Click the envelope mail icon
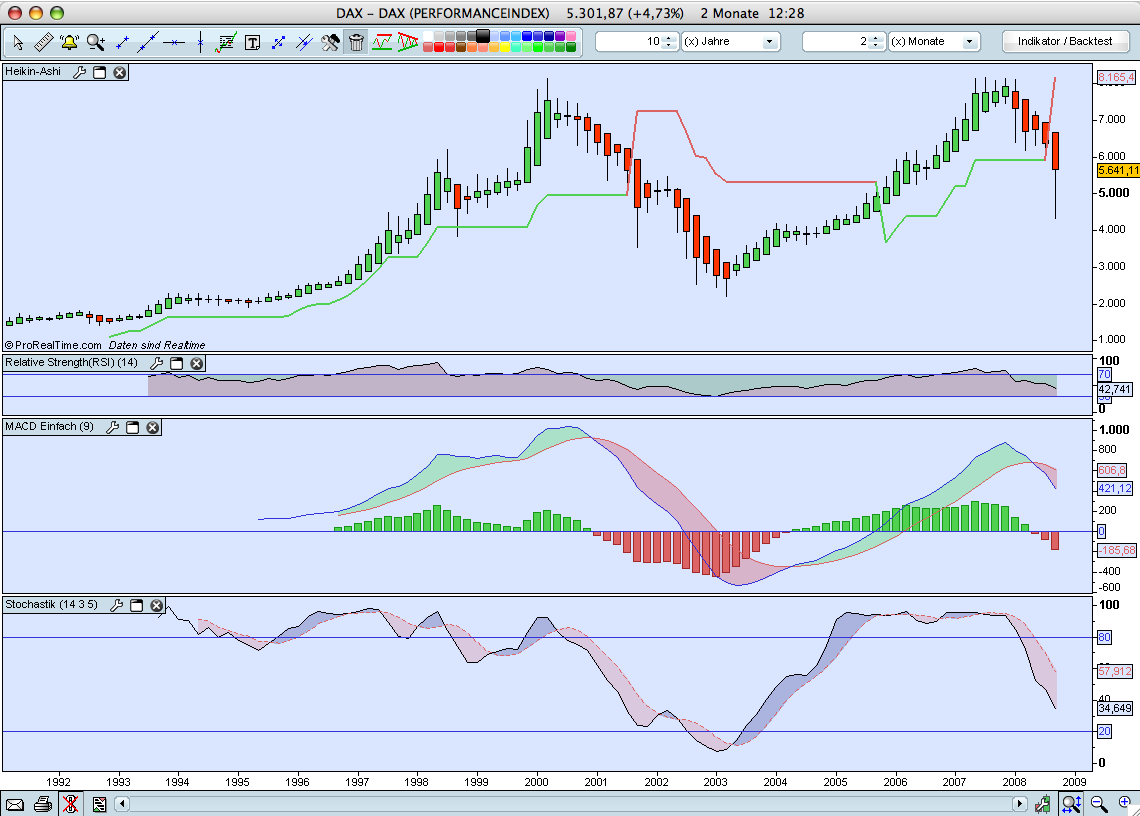Screen dimensions: 1140x816 [x=14, y=804]
